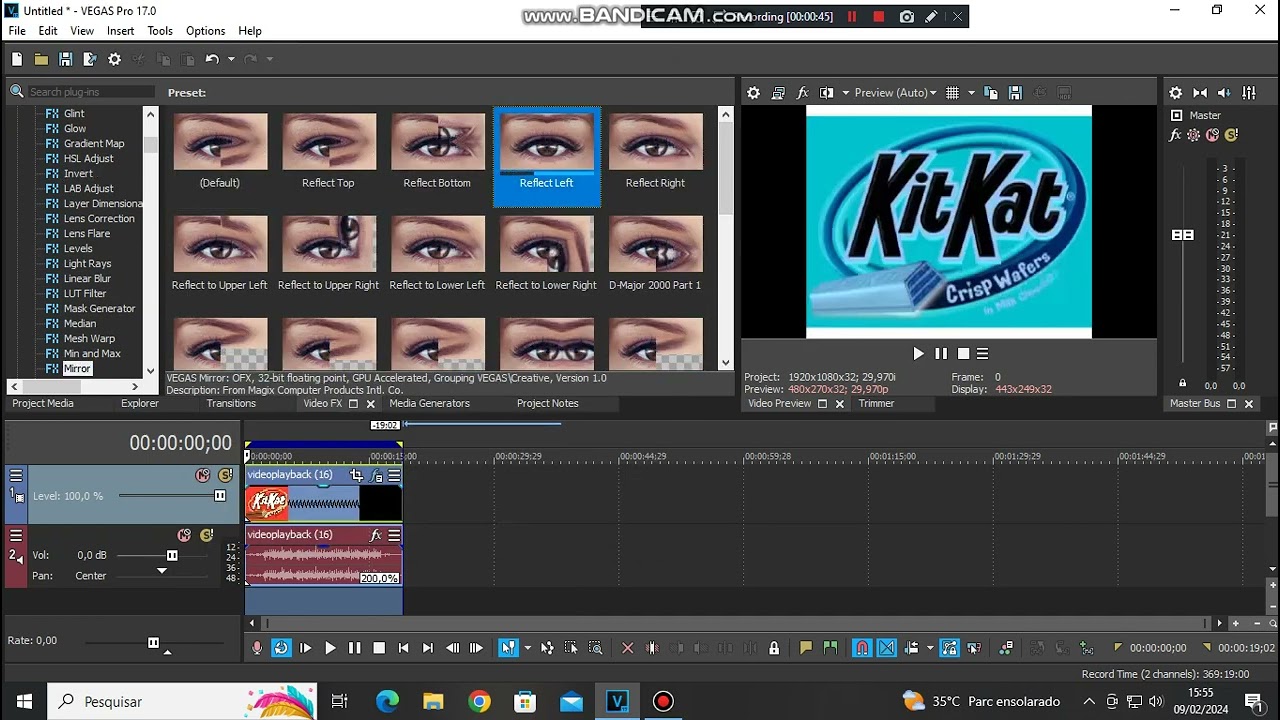Lock the event using the padlock icon
1280x720 pixels.
[774, 648]
